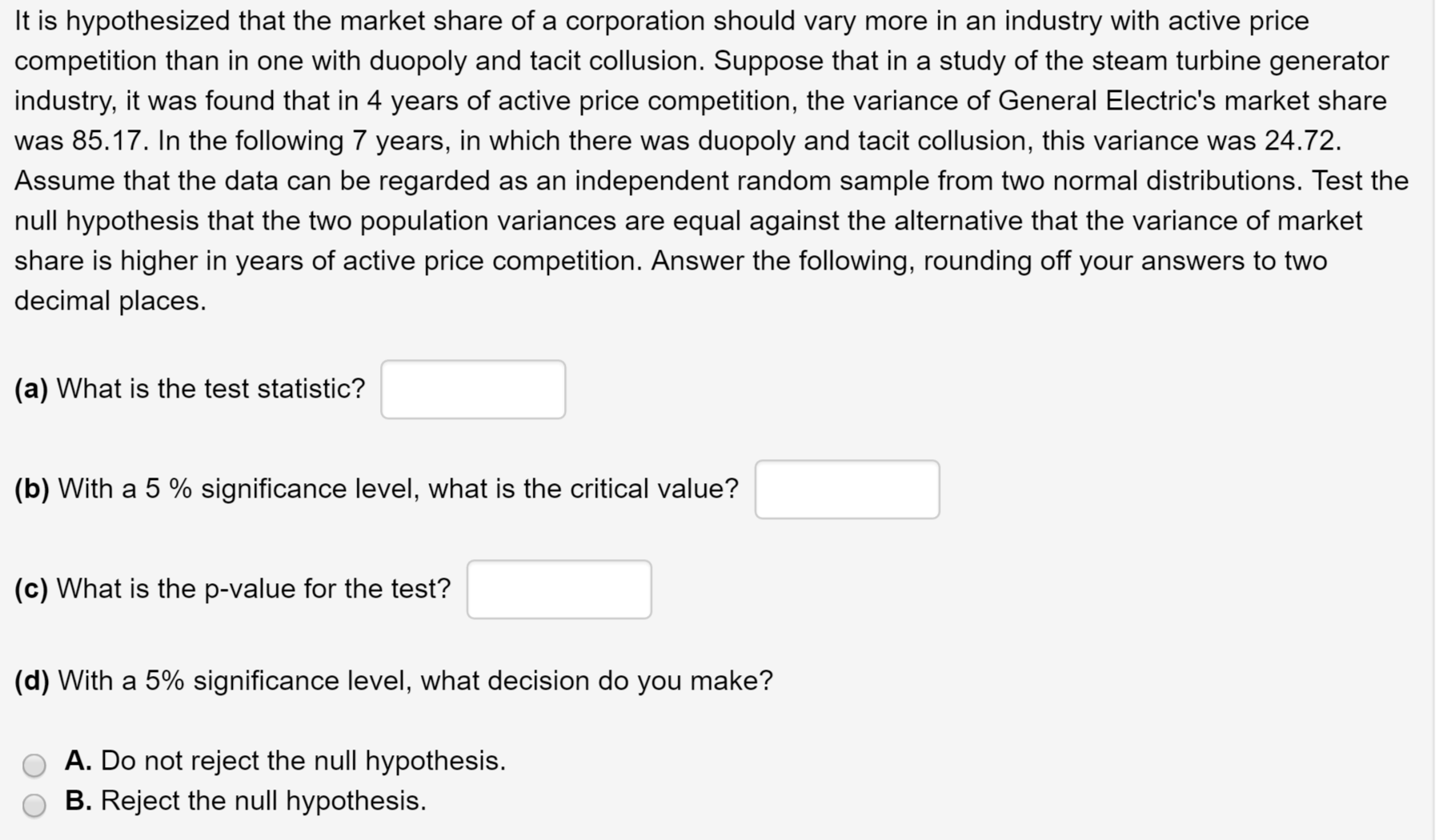Select radio button A to not reject null hypothesis
This screenshot has height=840, width=1447.
click(34, 765)
